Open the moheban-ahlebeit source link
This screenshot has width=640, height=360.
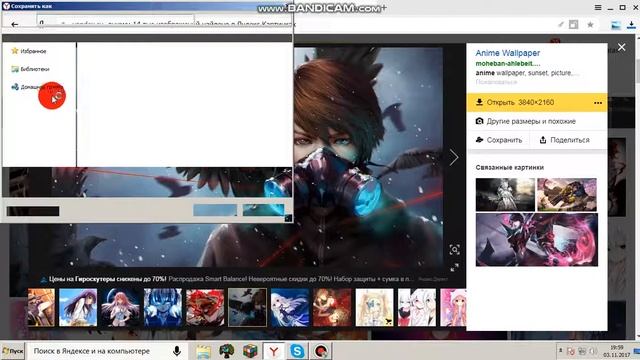pyautogui.click(x=507, y=64)
